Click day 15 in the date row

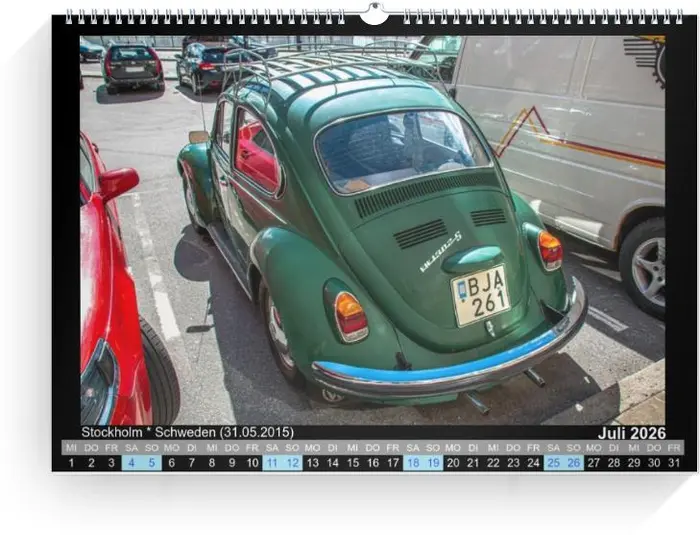tap(352, 463)
